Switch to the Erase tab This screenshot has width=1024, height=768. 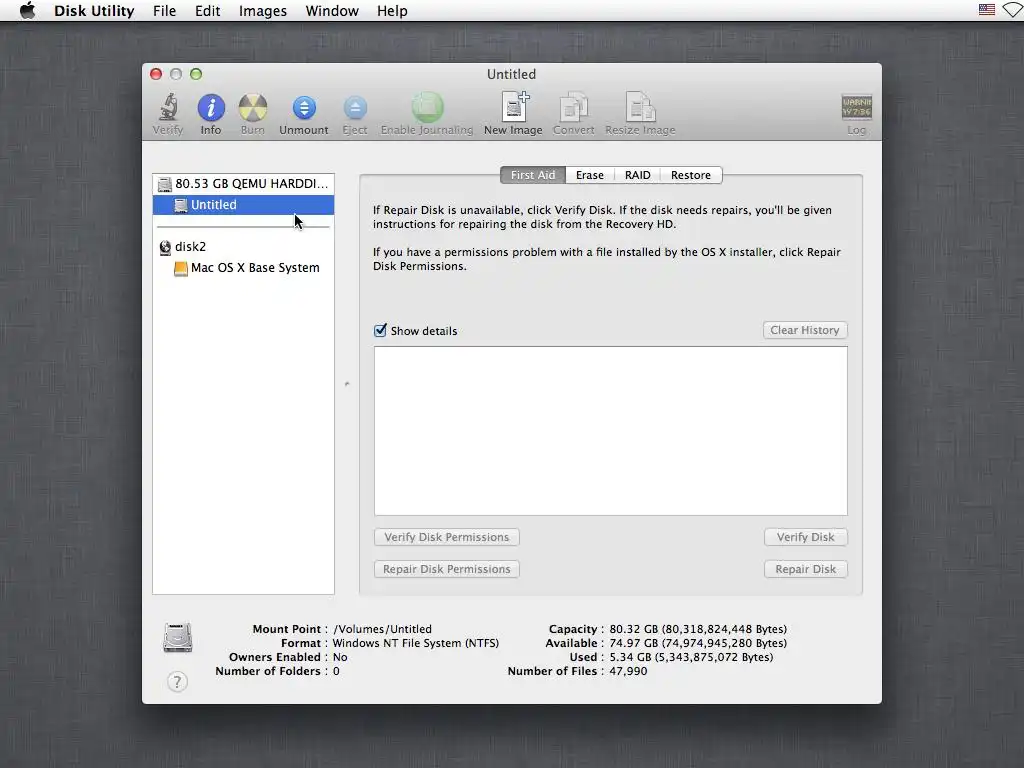click(590, 175)
